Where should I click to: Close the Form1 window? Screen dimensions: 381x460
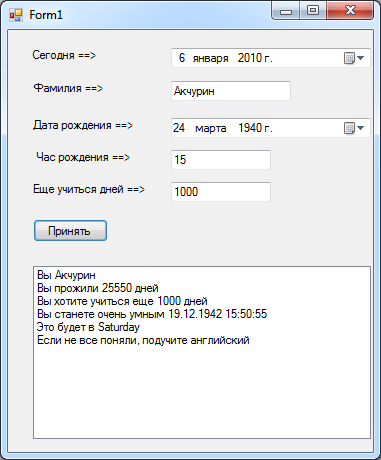(350, 11)
